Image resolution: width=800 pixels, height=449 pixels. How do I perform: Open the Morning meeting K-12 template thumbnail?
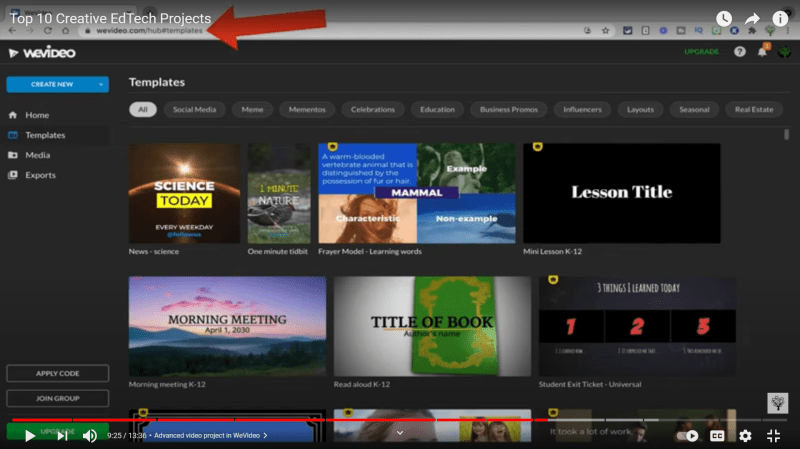(x=227, y=325)
